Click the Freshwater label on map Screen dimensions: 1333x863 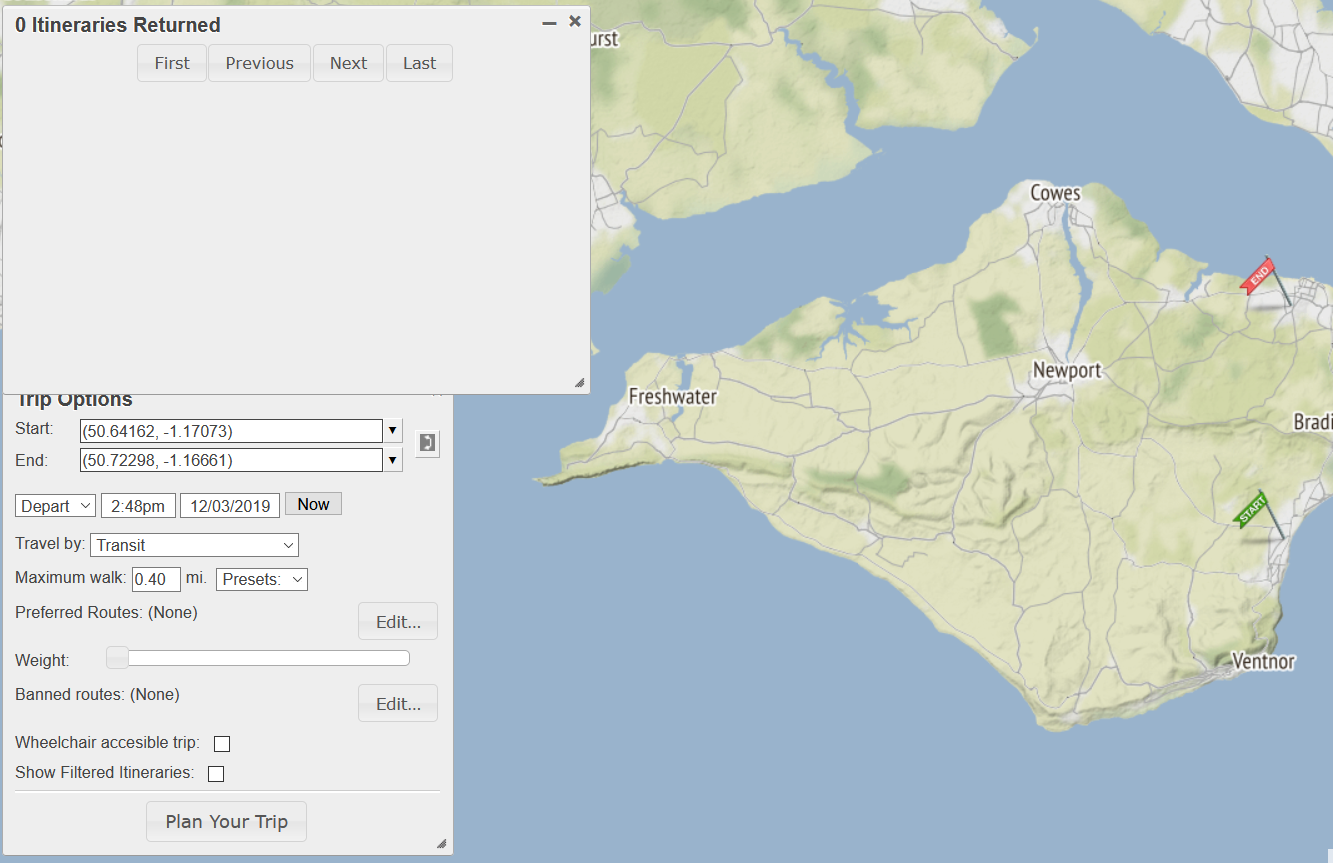pos(673,397)
